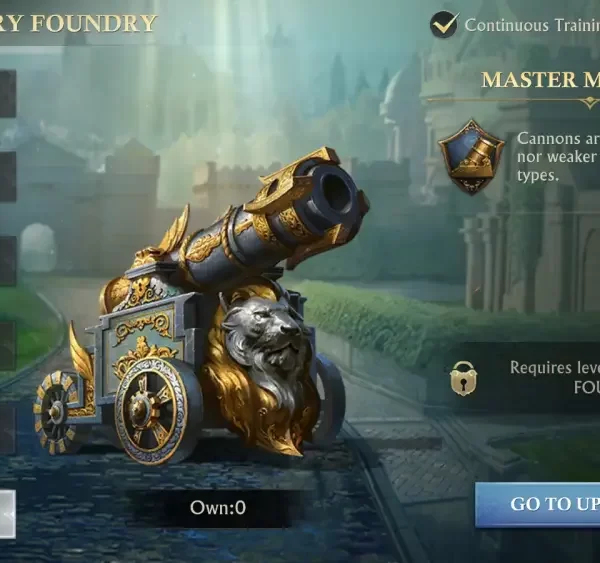Click the large ornate front cannon wheel
This screenshot has height=563, width=600.
click(153, 410)
